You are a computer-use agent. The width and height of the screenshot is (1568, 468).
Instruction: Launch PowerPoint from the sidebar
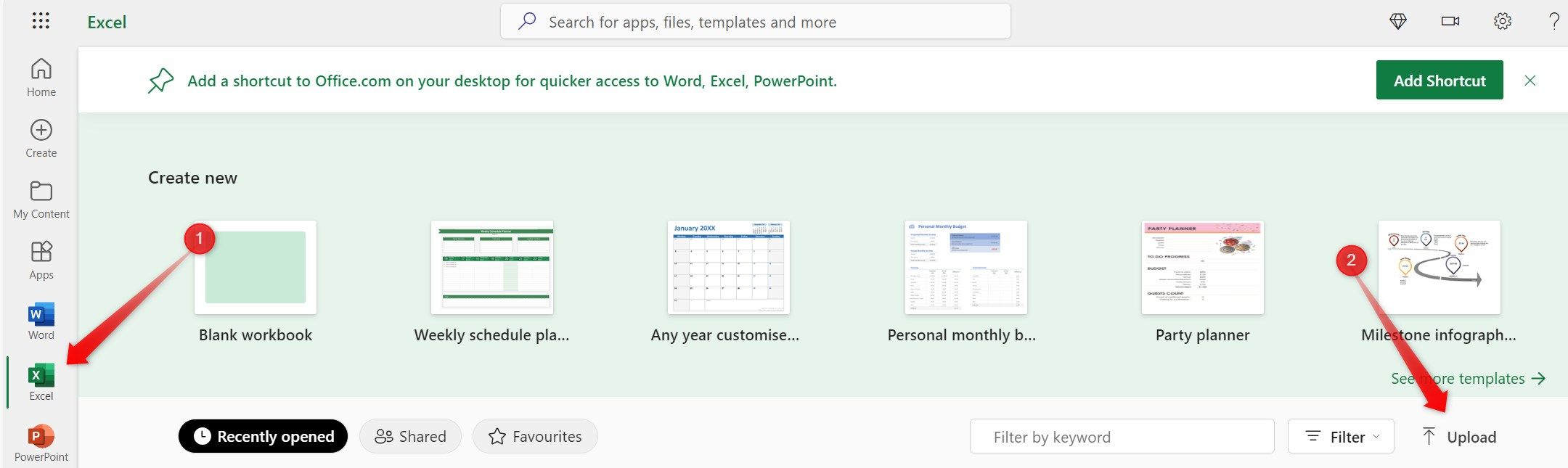41,443
